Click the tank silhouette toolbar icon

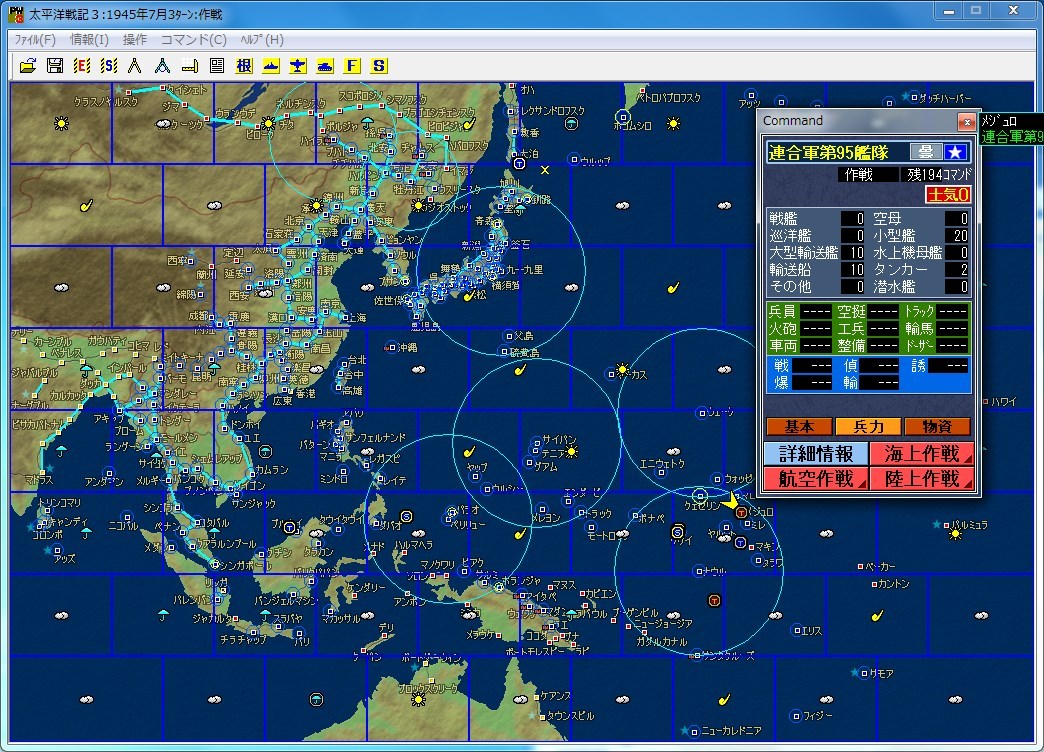325,65
